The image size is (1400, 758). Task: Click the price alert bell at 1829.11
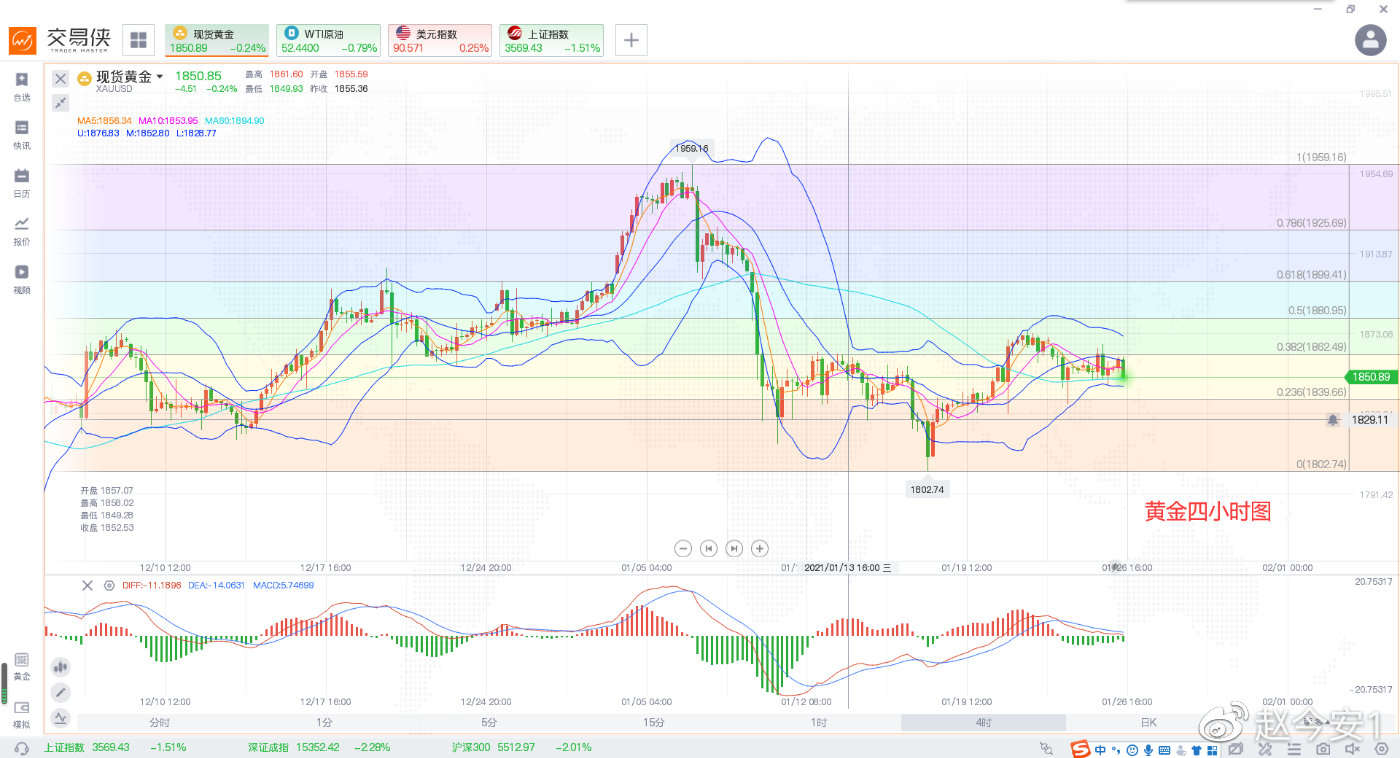coord(1333,420)
